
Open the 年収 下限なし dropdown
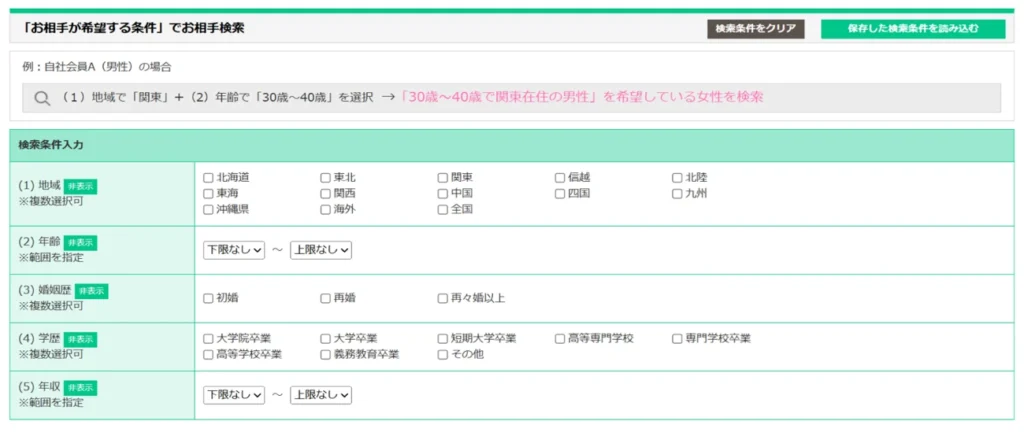(234, 395)
